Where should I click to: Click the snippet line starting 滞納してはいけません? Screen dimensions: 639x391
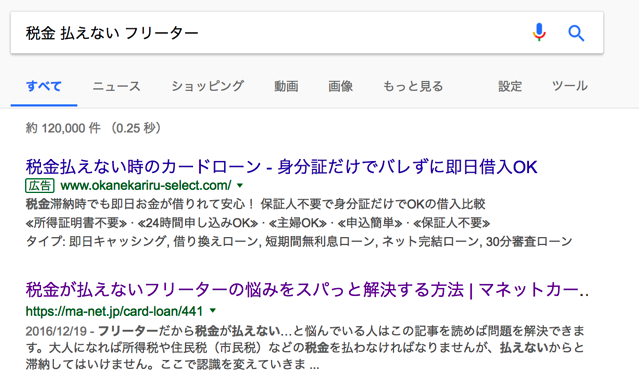coord(172,364)
